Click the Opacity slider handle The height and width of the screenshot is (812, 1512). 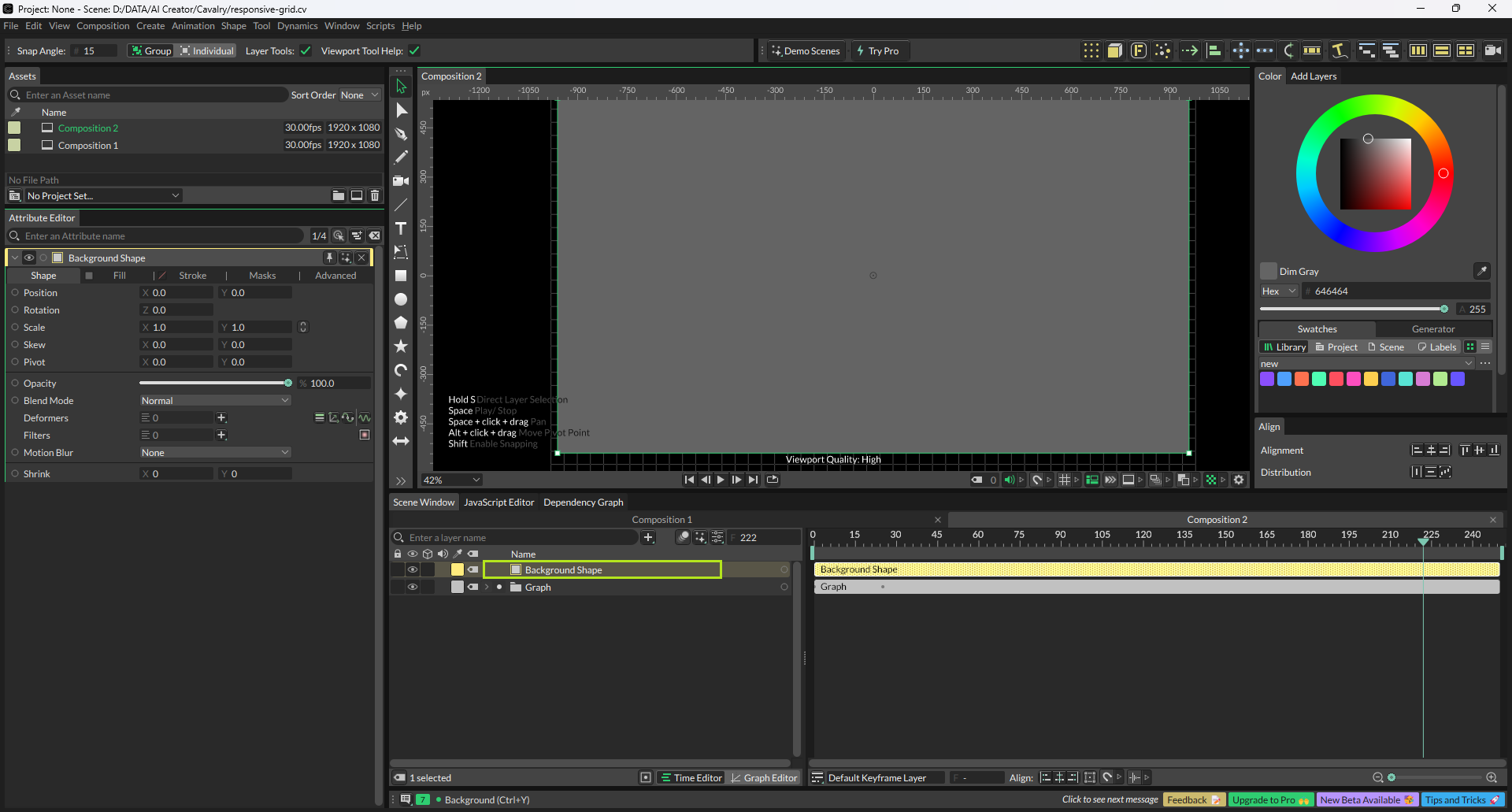[x=288, y=384]
